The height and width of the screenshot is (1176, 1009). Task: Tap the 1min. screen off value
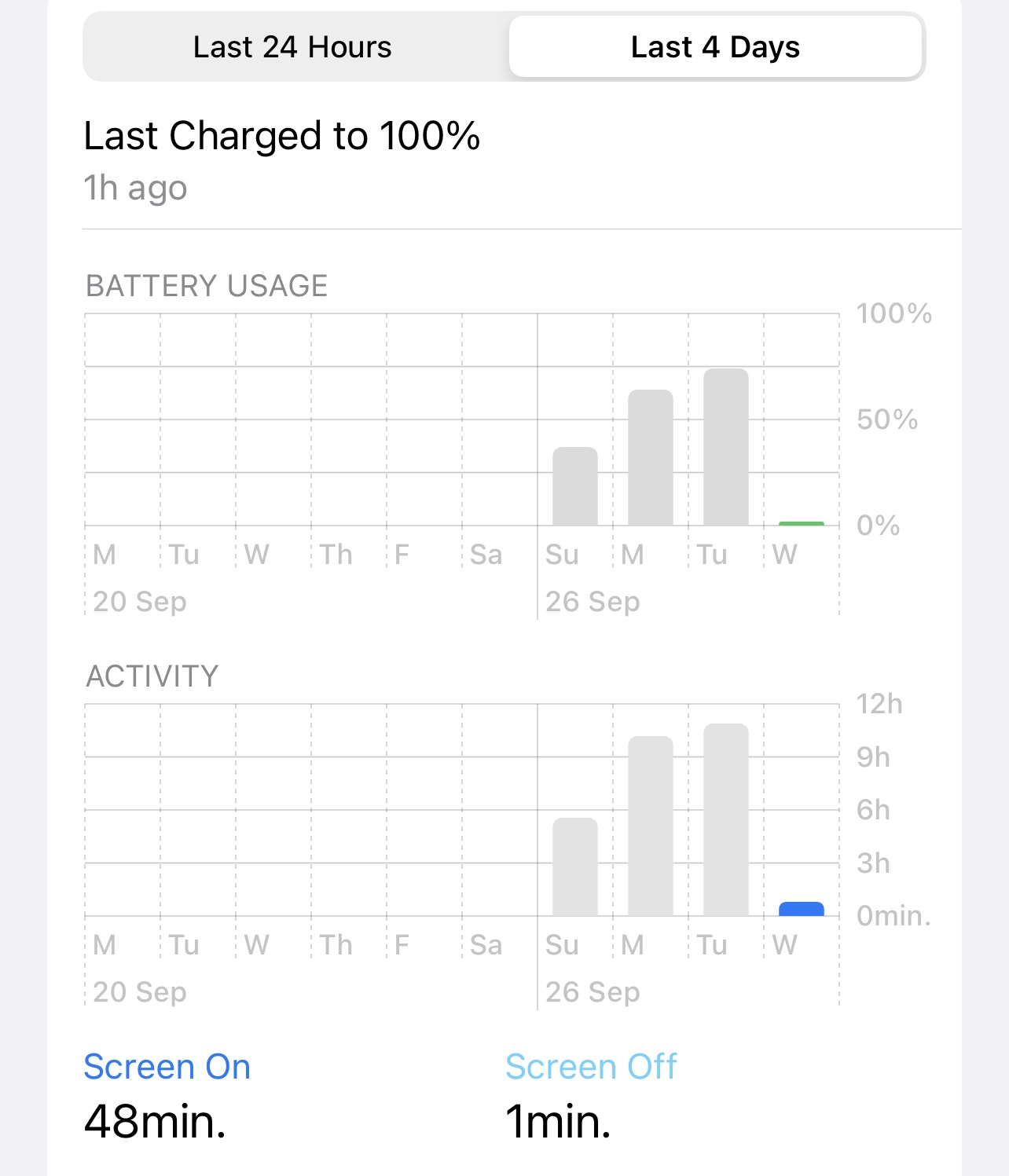click(x=558, y=1121)
